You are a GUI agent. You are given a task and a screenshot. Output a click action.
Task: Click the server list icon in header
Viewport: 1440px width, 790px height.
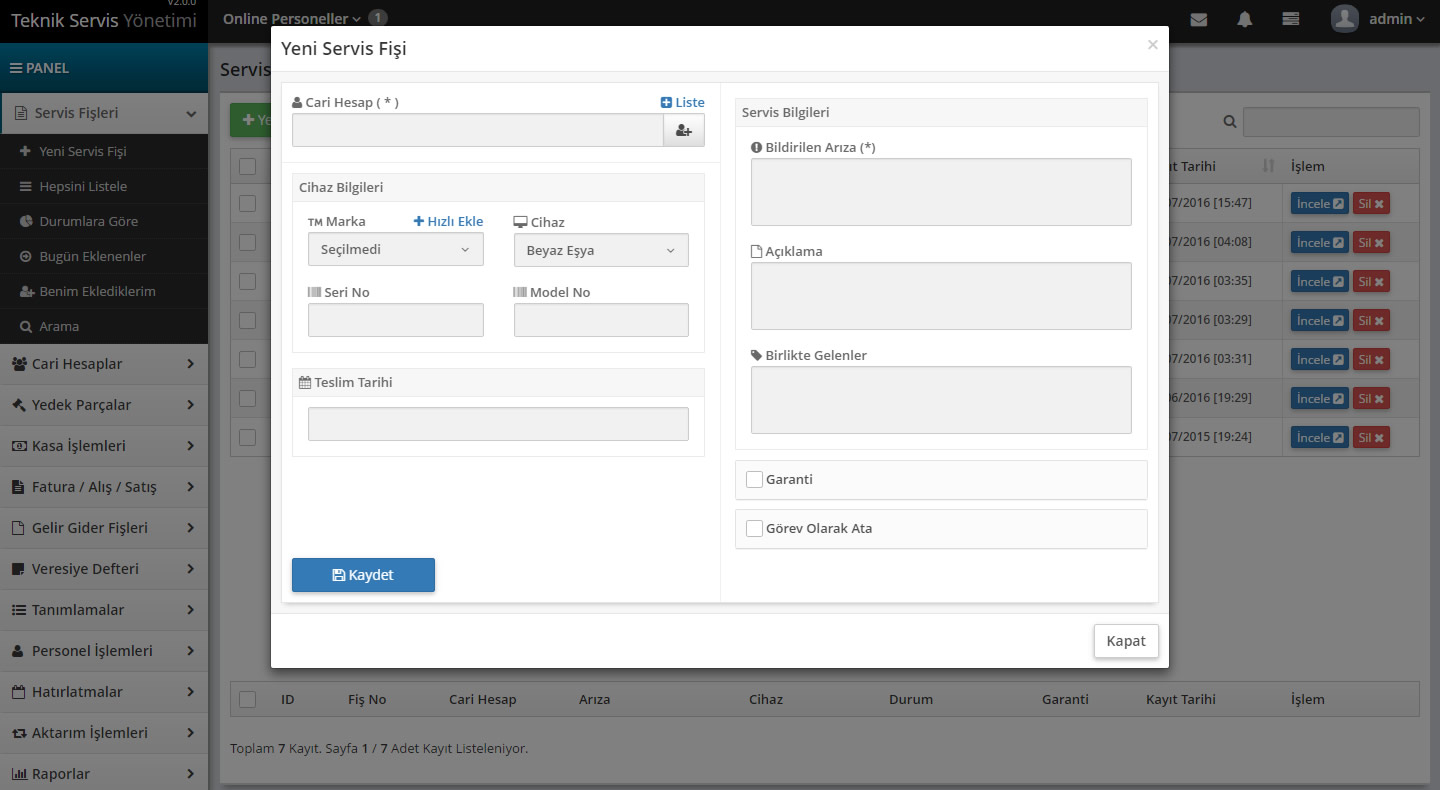[x=1291, y=19]
